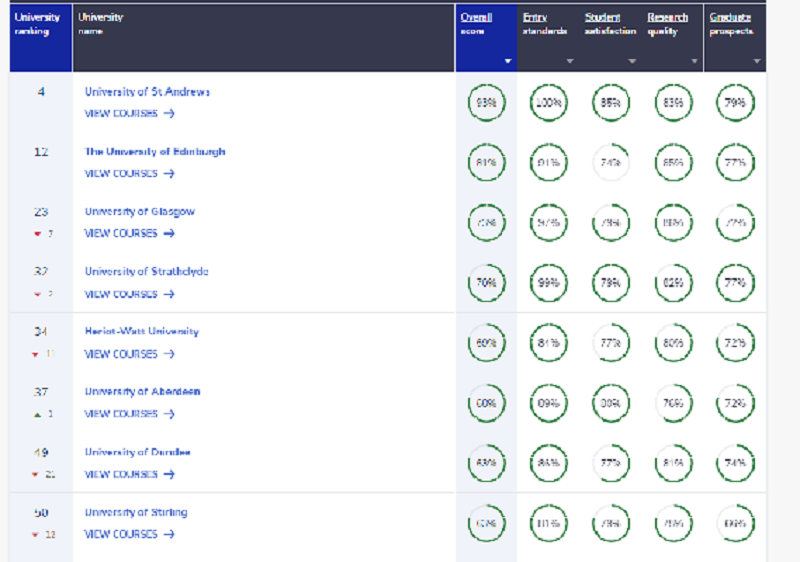Click St Andrews entry standards circle 100%

coord(548,103)
